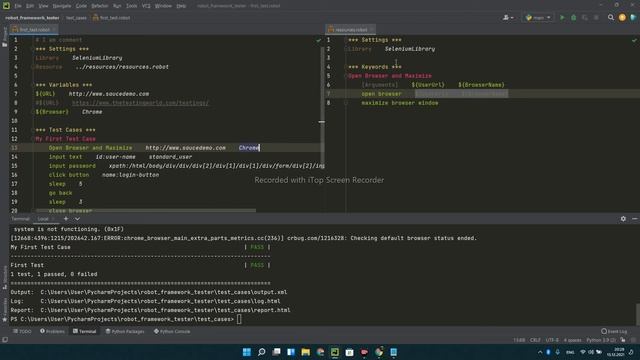Viewport: 640px width, 360px height.
Task: Expand terminal sessions dropdown arrow
Action: [77, 219]
